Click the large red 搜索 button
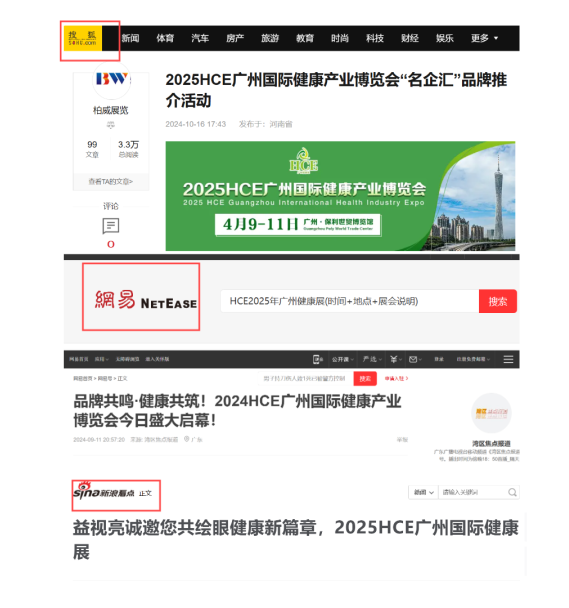The height and width of the screenshot is (608, 569). pyautogui.click(x=498, y=301)
